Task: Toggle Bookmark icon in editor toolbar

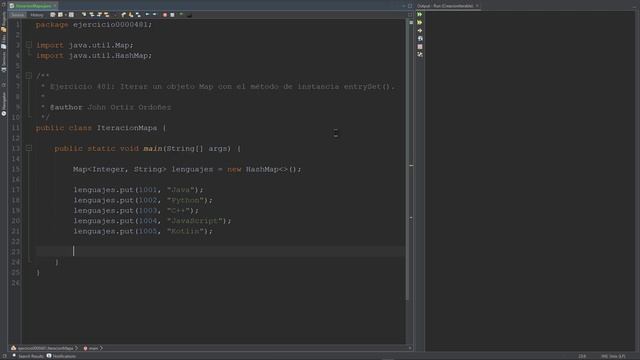Action: 138,15
